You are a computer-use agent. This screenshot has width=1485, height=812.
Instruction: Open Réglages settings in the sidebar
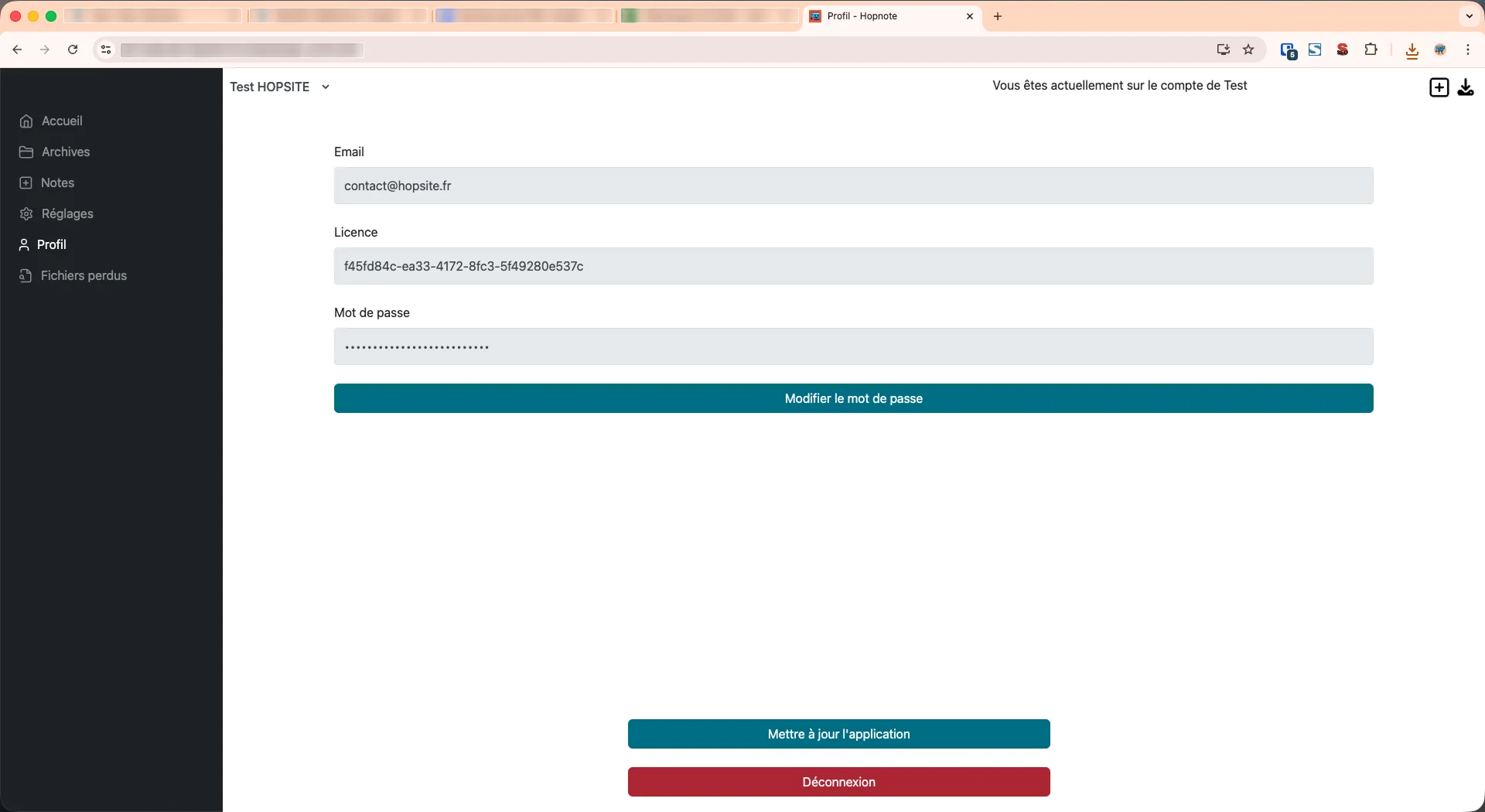pos(67,213)
